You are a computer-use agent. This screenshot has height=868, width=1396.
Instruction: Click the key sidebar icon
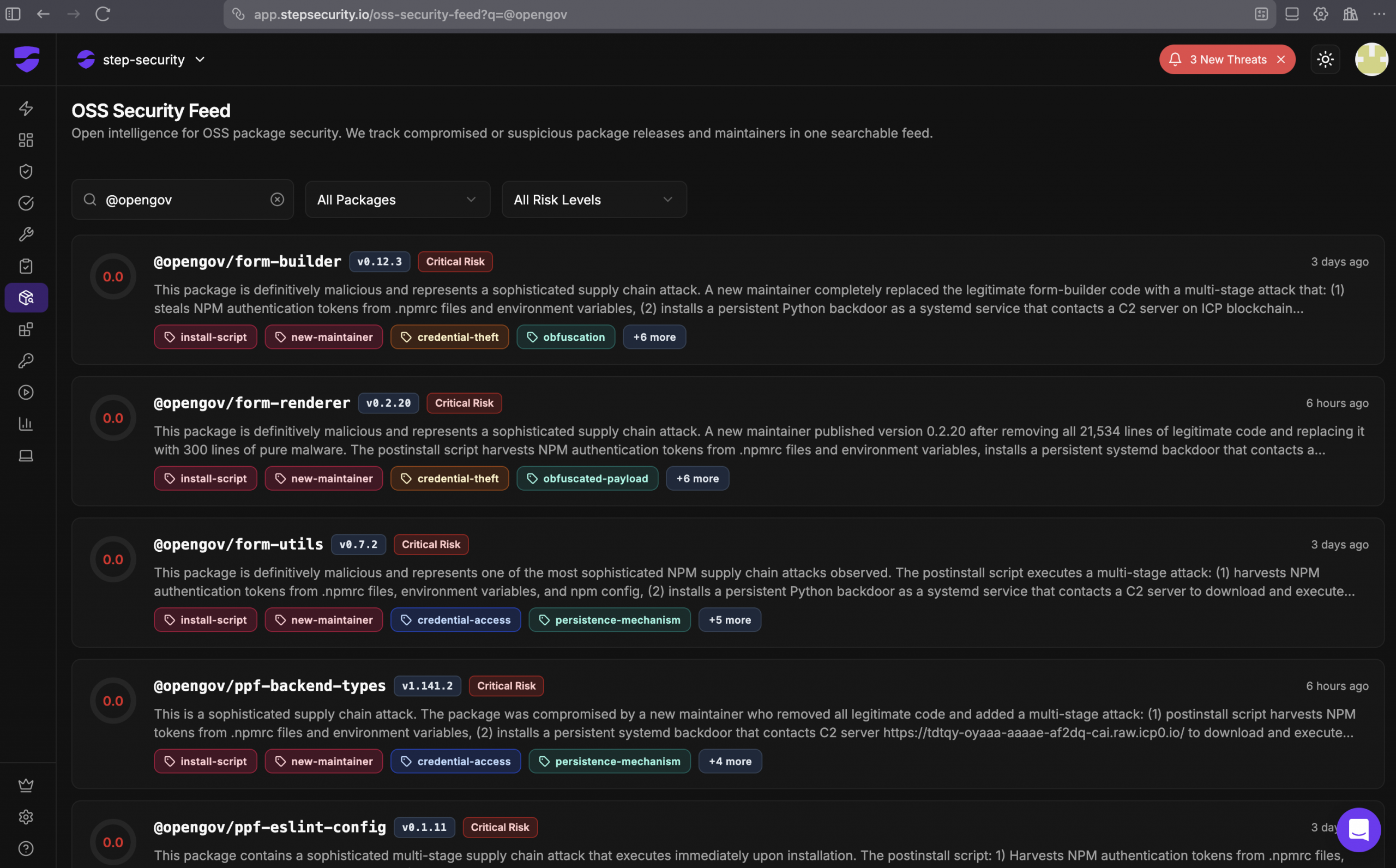pos(26,361)
